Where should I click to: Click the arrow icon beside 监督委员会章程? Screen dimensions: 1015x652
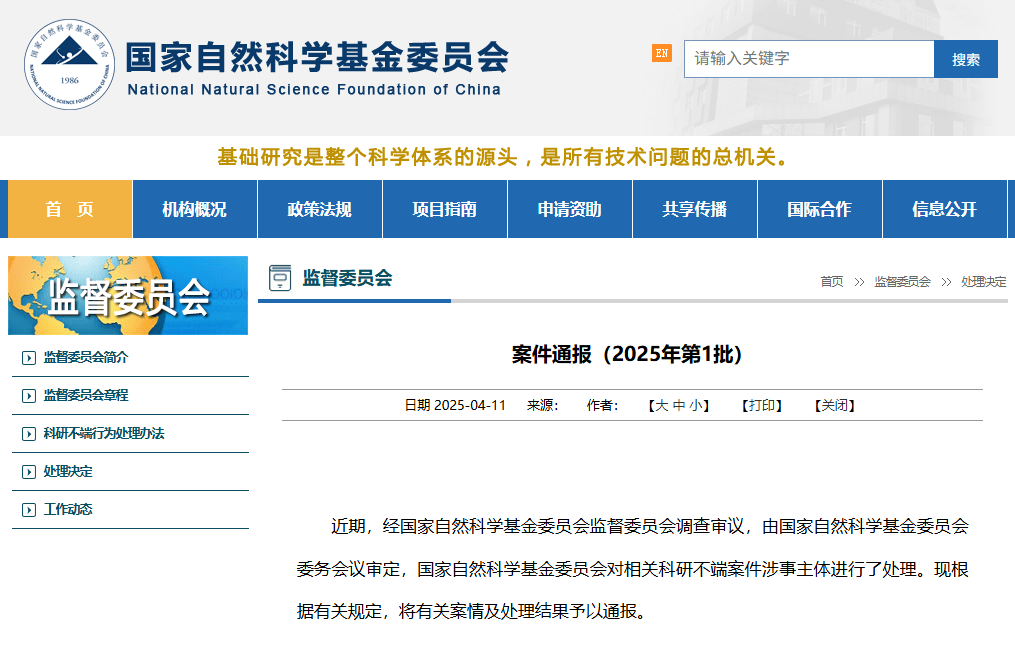pos(28,396)
